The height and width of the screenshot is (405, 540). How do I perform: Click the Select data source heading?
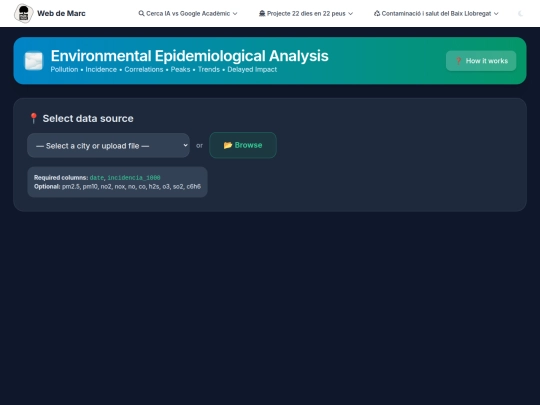coord(88,118)
